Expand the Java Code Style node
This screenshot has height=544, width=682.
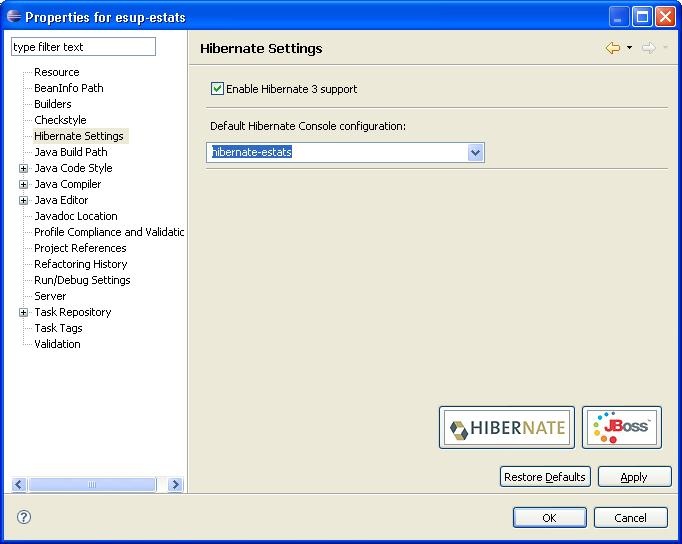(x=24, y=168)
